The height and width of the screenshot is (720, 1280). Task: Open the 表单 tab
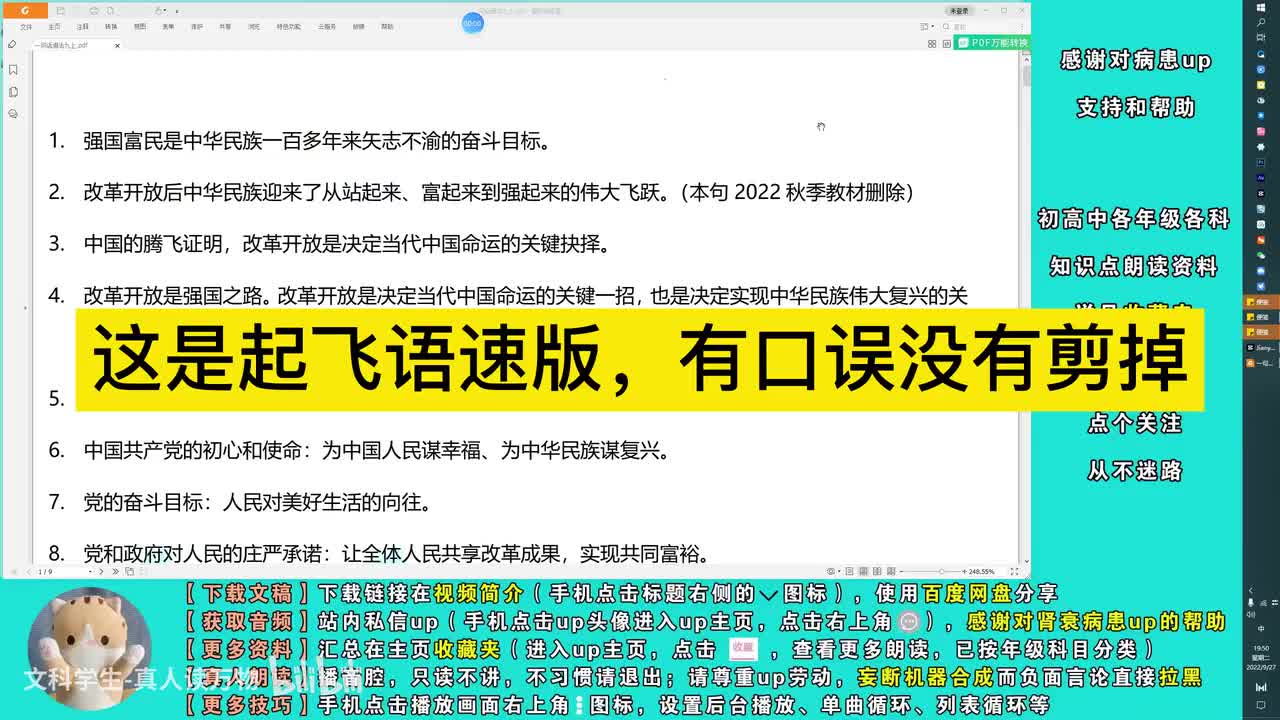tap(168, 27)
